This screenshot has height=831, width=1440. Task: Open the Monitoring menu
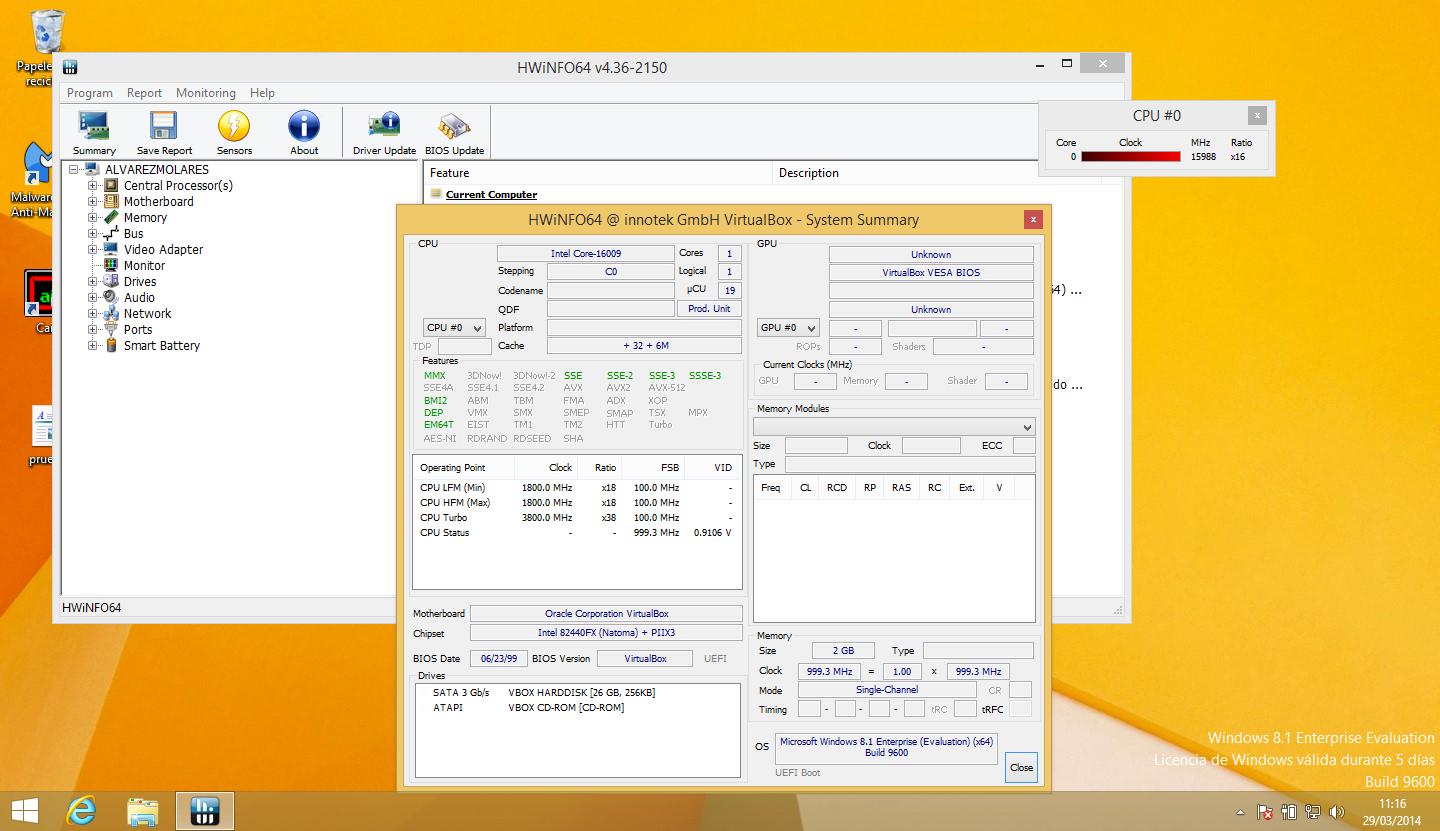205,93
